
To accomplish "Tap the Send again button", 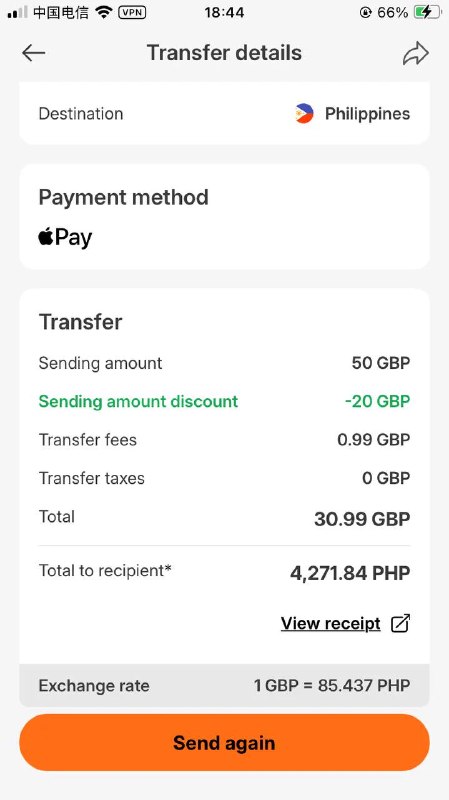I will click(x=224, y=742).
